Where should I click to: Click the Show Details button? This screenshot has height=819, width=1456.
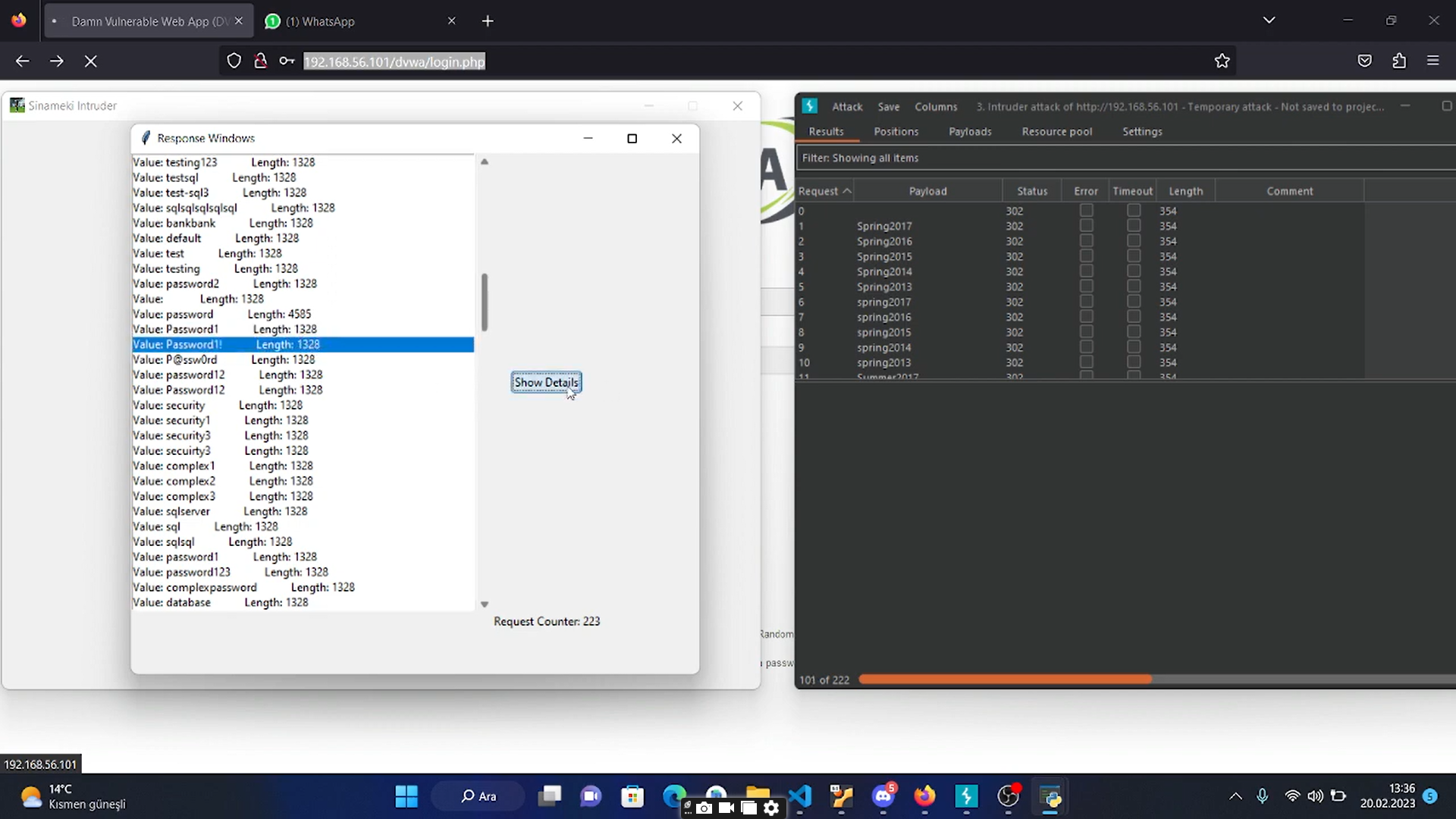tap(546, 381)
